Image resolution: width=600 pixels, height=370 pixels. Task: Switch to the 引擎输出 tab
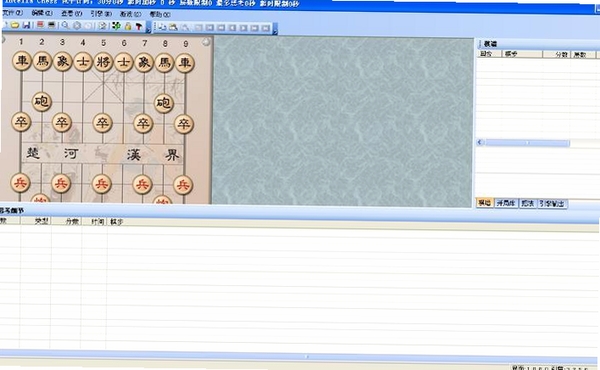[552, 204]
